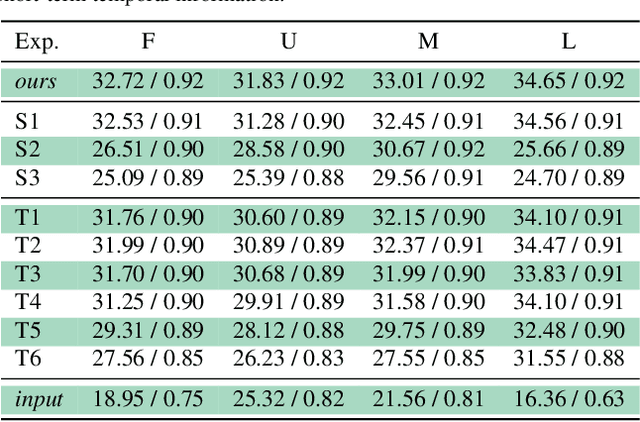The height and width of the screenshot is (422, 640).
Task: Click the cell showing 18.95 / 0.75
Action: [x=147, y=399]
